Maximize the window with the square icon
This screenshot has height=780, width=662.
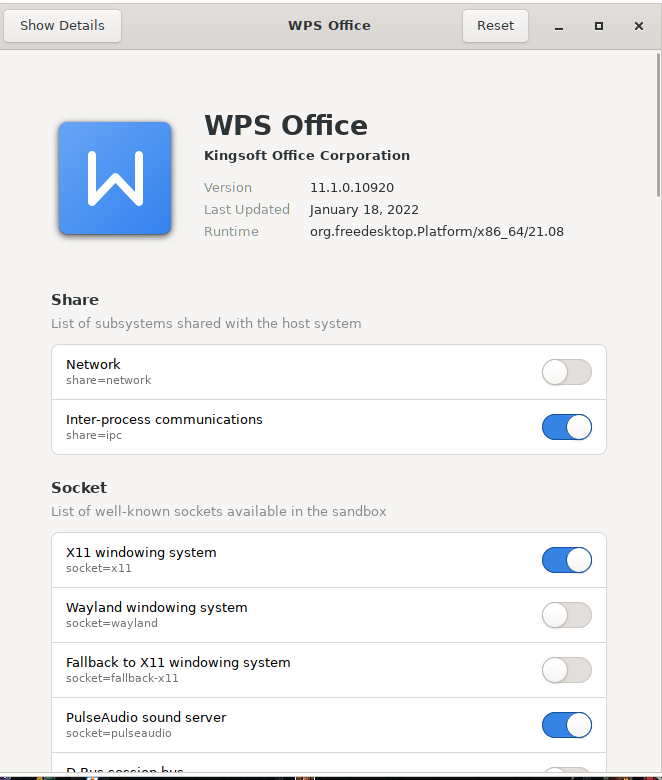599,26
